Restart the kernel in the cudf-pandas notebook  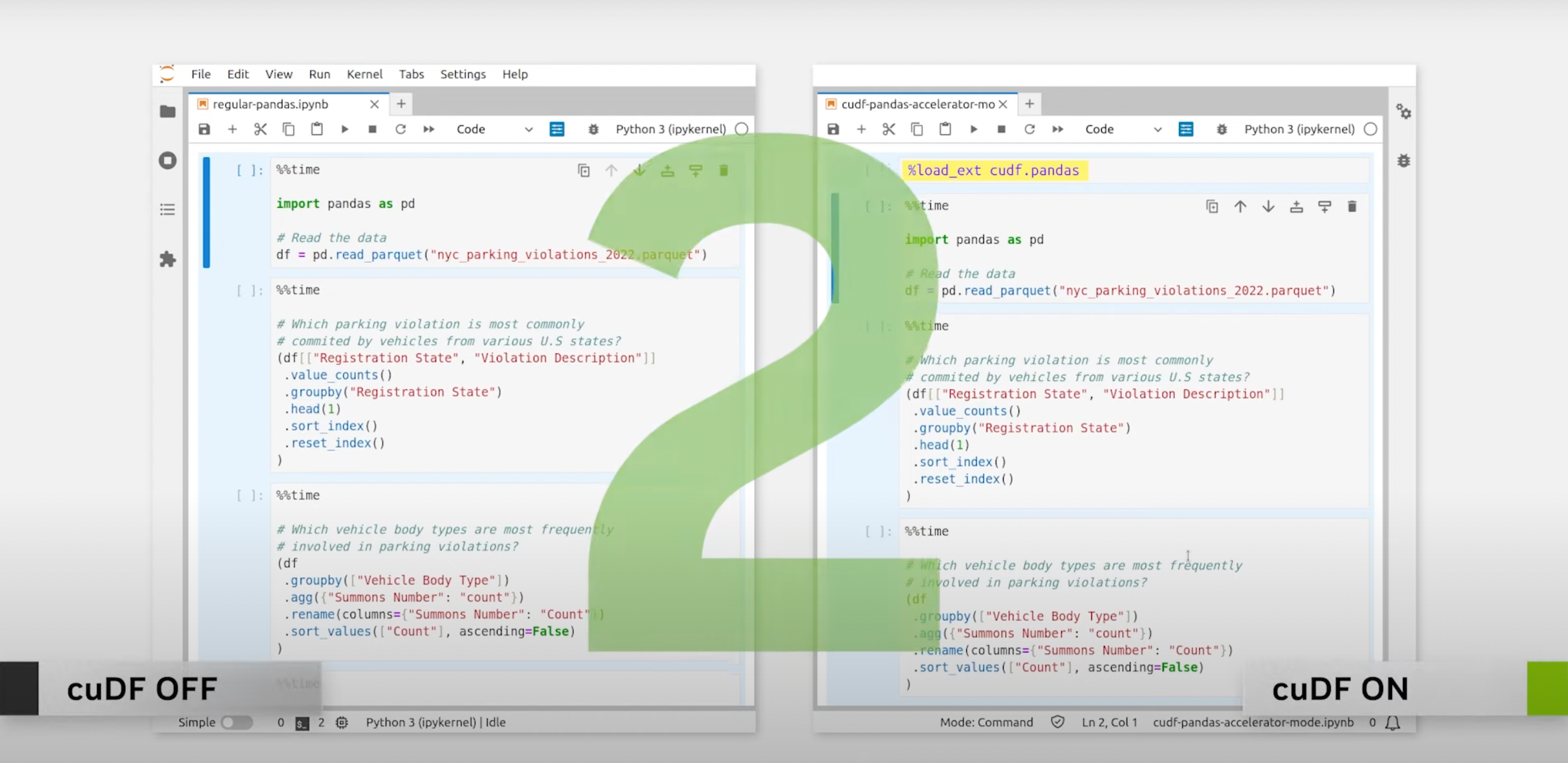[1029, 129]
